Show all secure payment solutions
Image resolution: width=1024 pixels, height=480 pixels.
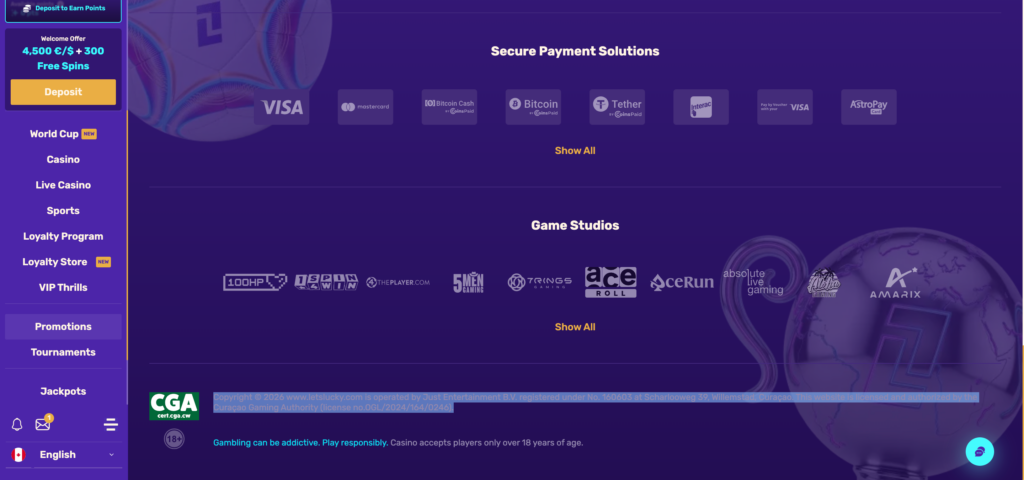coord(575,151)
